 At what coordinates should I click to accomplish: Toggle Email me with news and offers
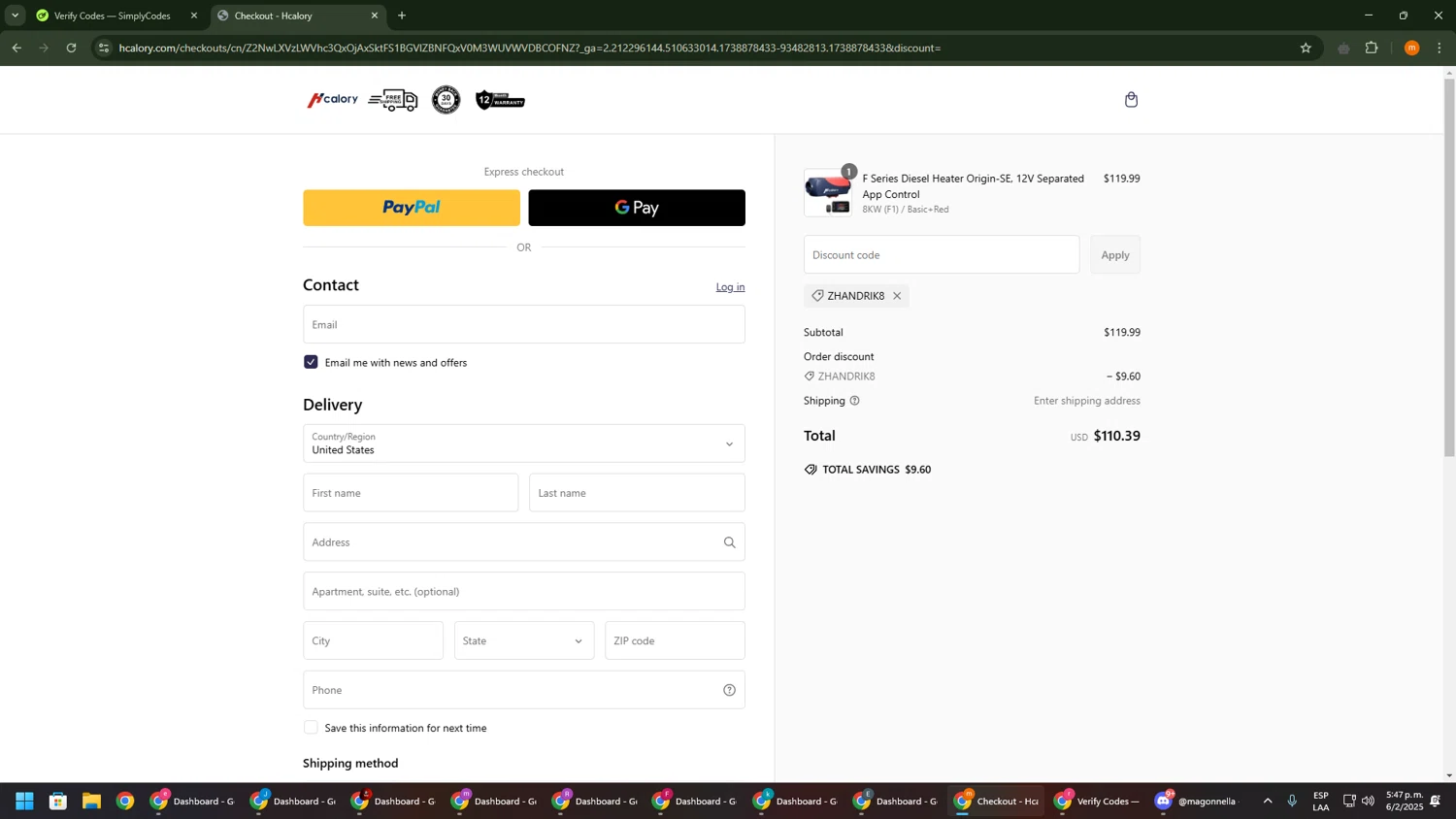click(x=311, y=362)
